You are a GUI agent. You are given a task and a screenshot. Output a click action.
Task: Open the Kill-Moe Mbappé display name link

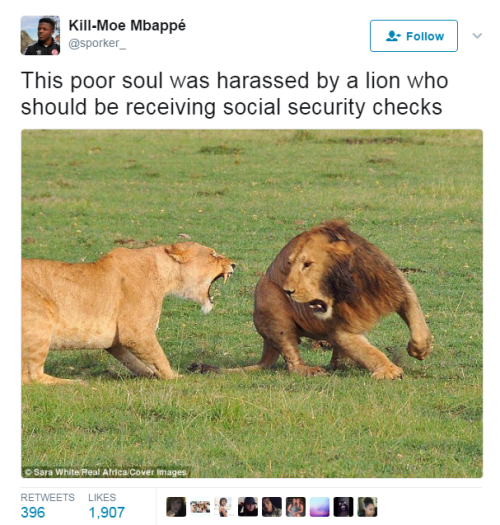tap(127, 25)
